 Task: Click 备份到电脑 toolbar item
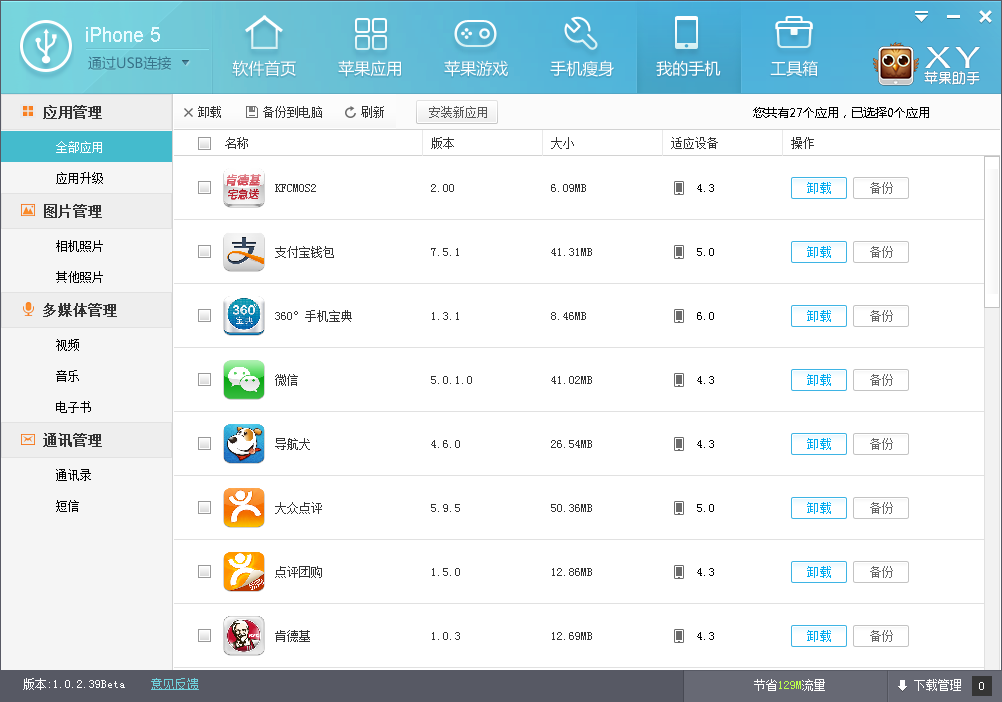[x=284, y=112]
